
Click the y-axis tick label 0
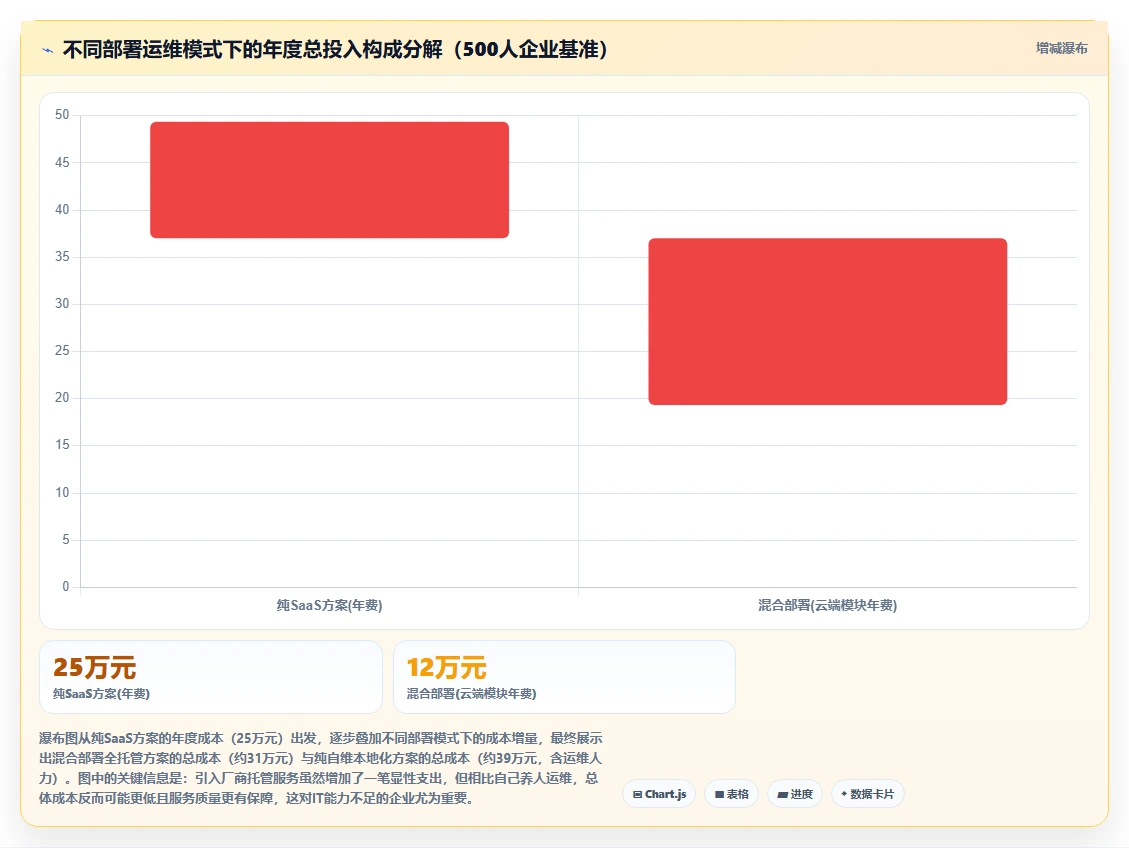66,587
